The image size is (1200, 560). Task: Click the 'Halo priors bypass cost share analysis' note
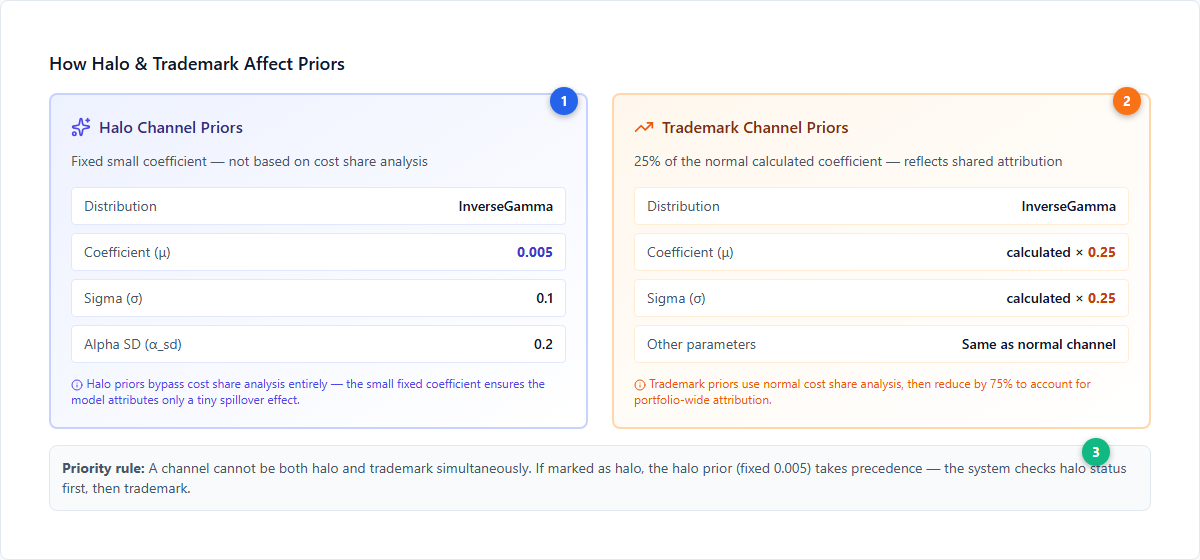(x=308, y=392)
